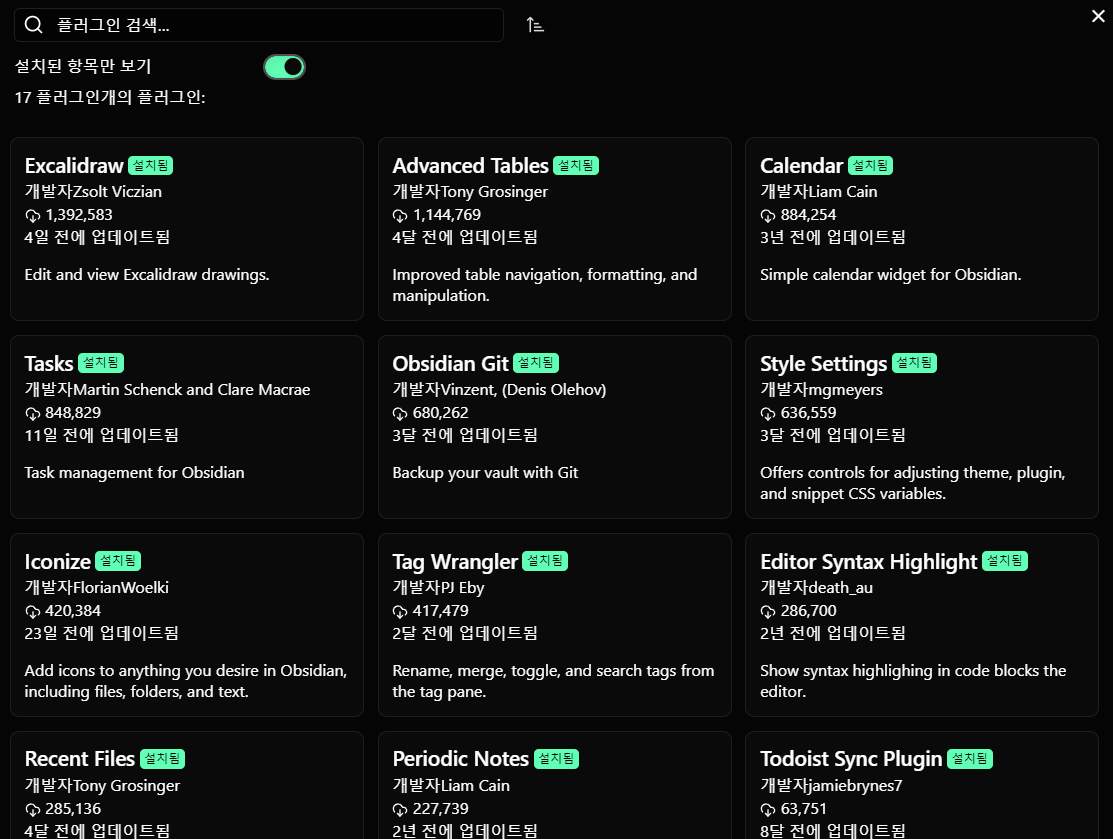Click Obsidian Git's installed badge

[x=536, y=363]
